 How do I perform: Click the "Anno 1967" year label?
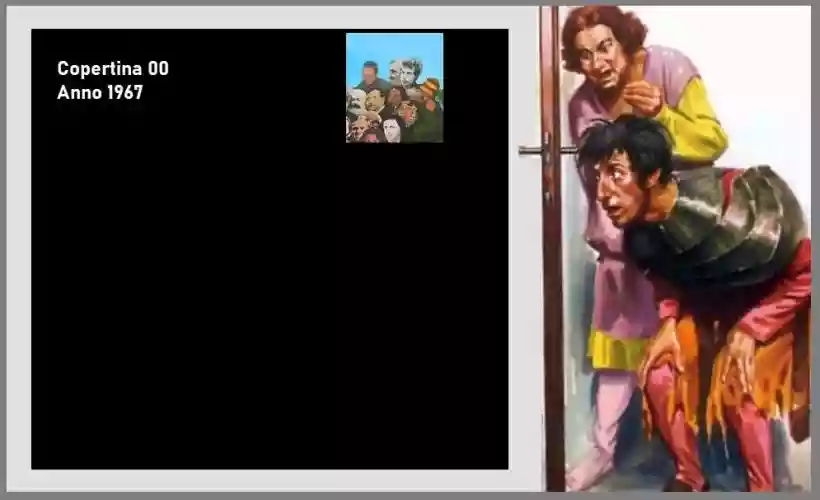(x=100, y=93)
